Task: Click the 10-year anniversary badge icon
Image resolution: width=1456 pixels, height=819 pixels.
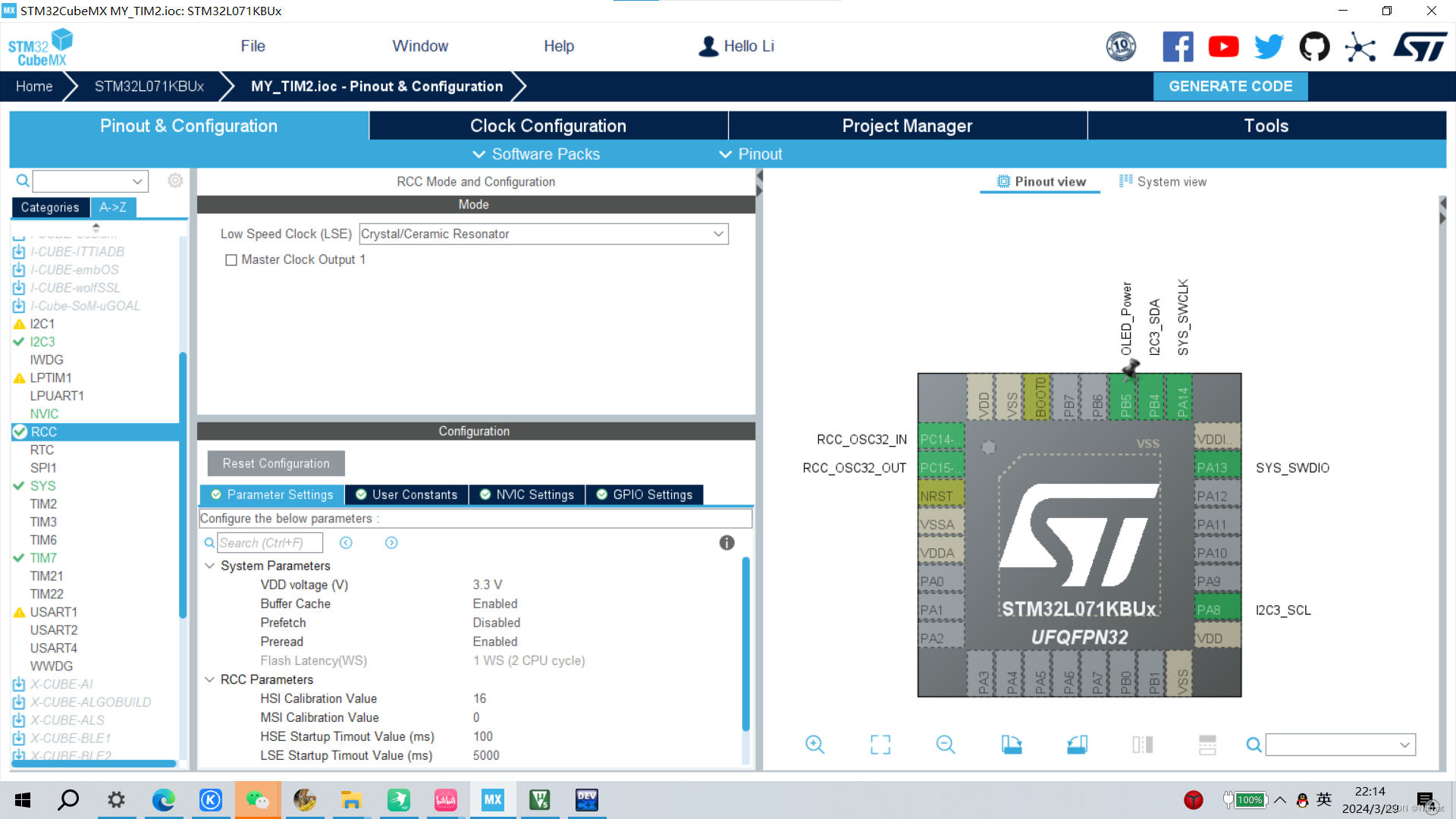Action: pyautogui.click(x=1121, y=47)
